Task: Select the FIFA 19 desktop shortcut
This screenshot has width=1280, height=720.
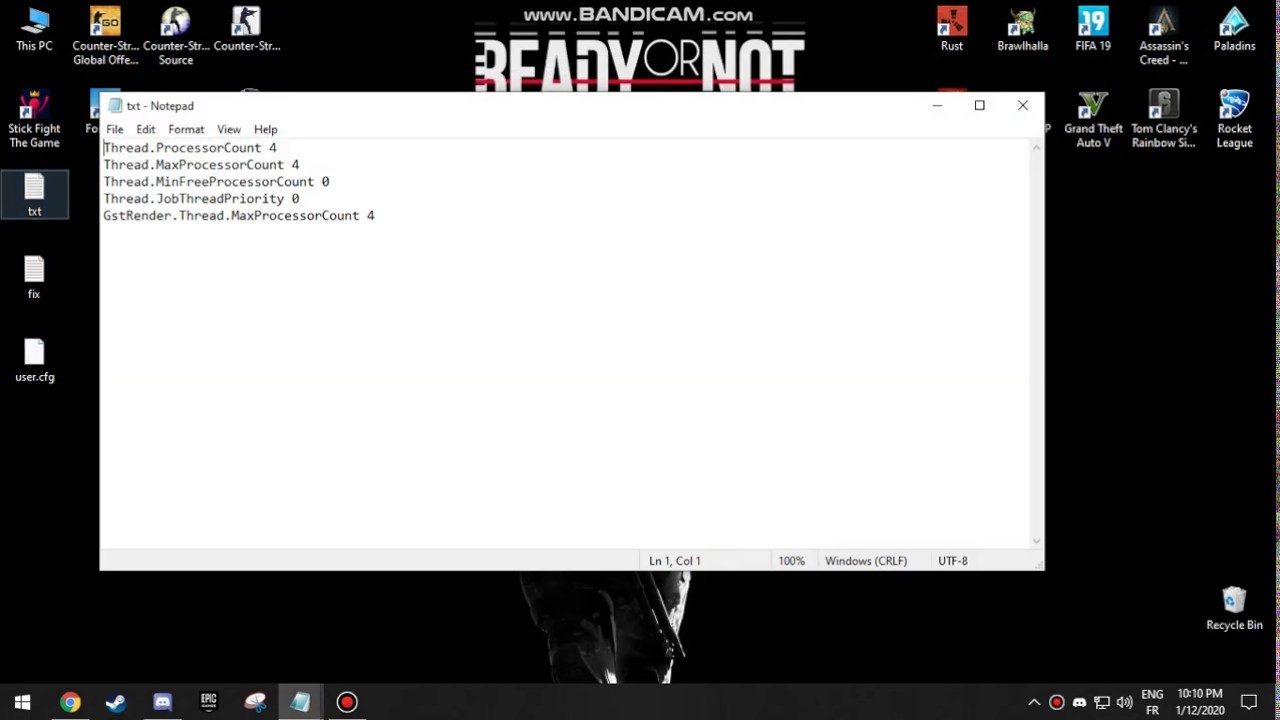Action: click(1093, 30)
